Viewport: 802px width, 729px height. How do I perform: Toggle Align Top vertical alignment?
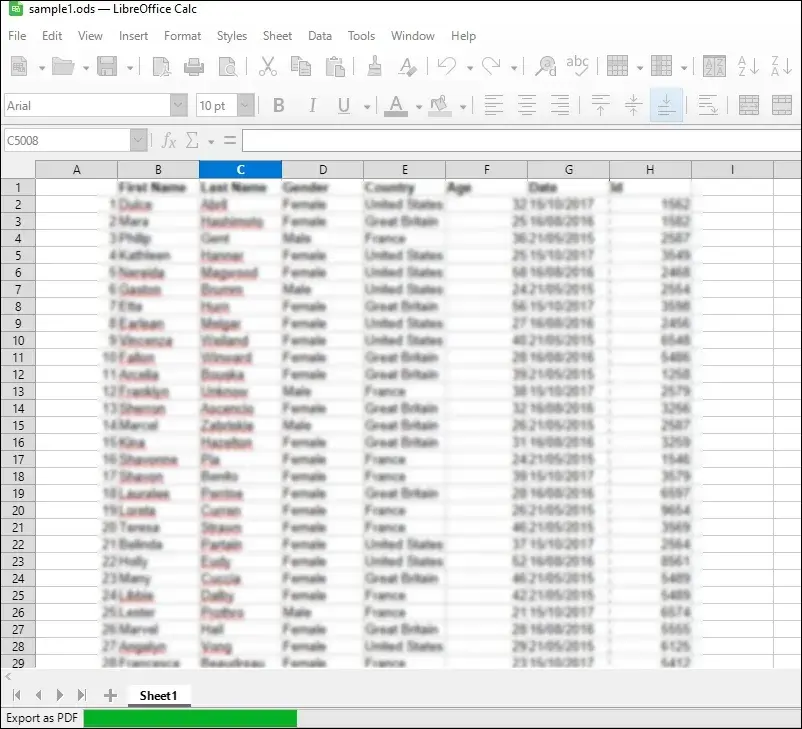(x=600, y=105)
